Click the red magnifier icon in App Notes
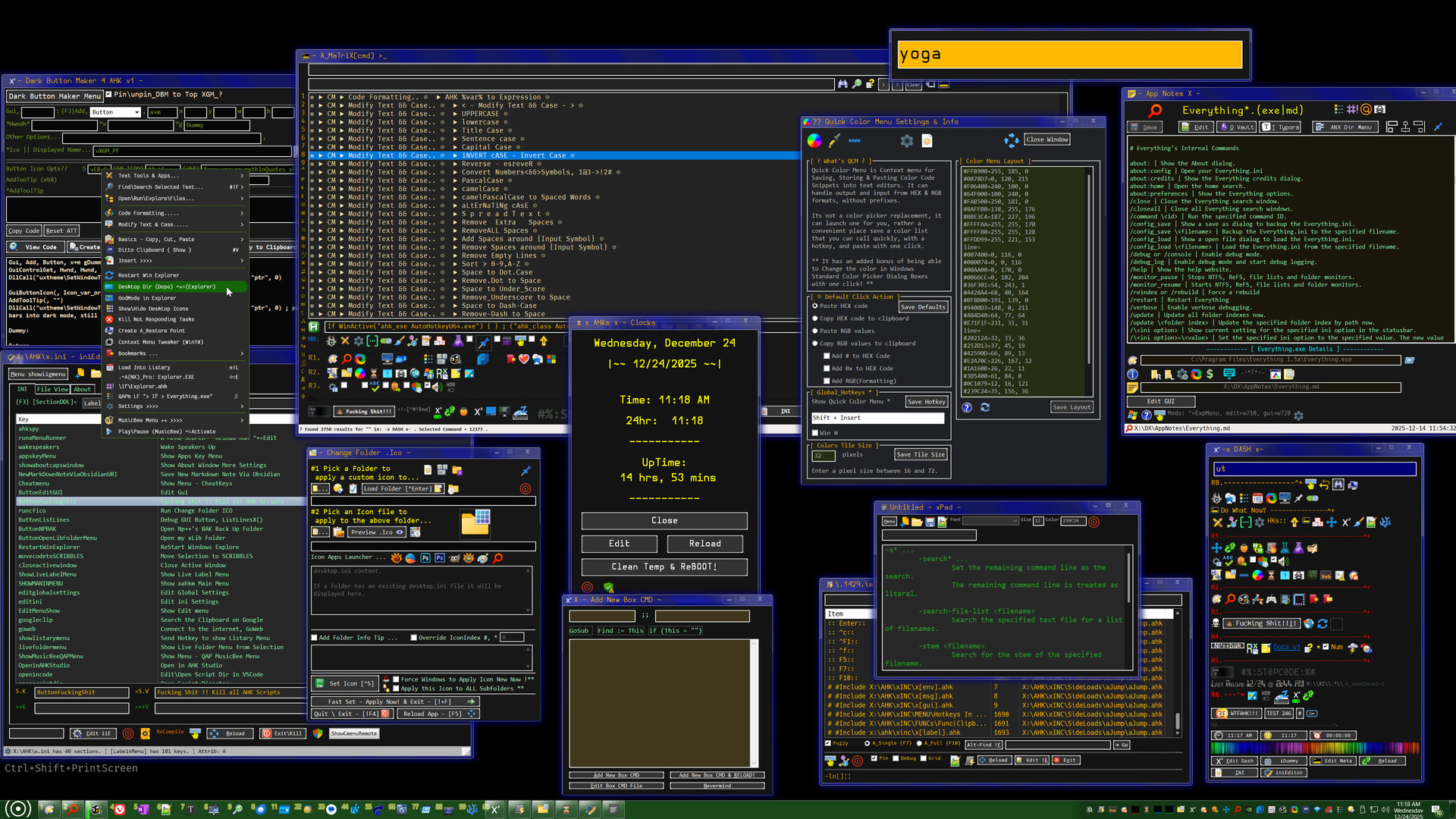Screen dimensions: 1456x819 click(x=1155, y=111)
